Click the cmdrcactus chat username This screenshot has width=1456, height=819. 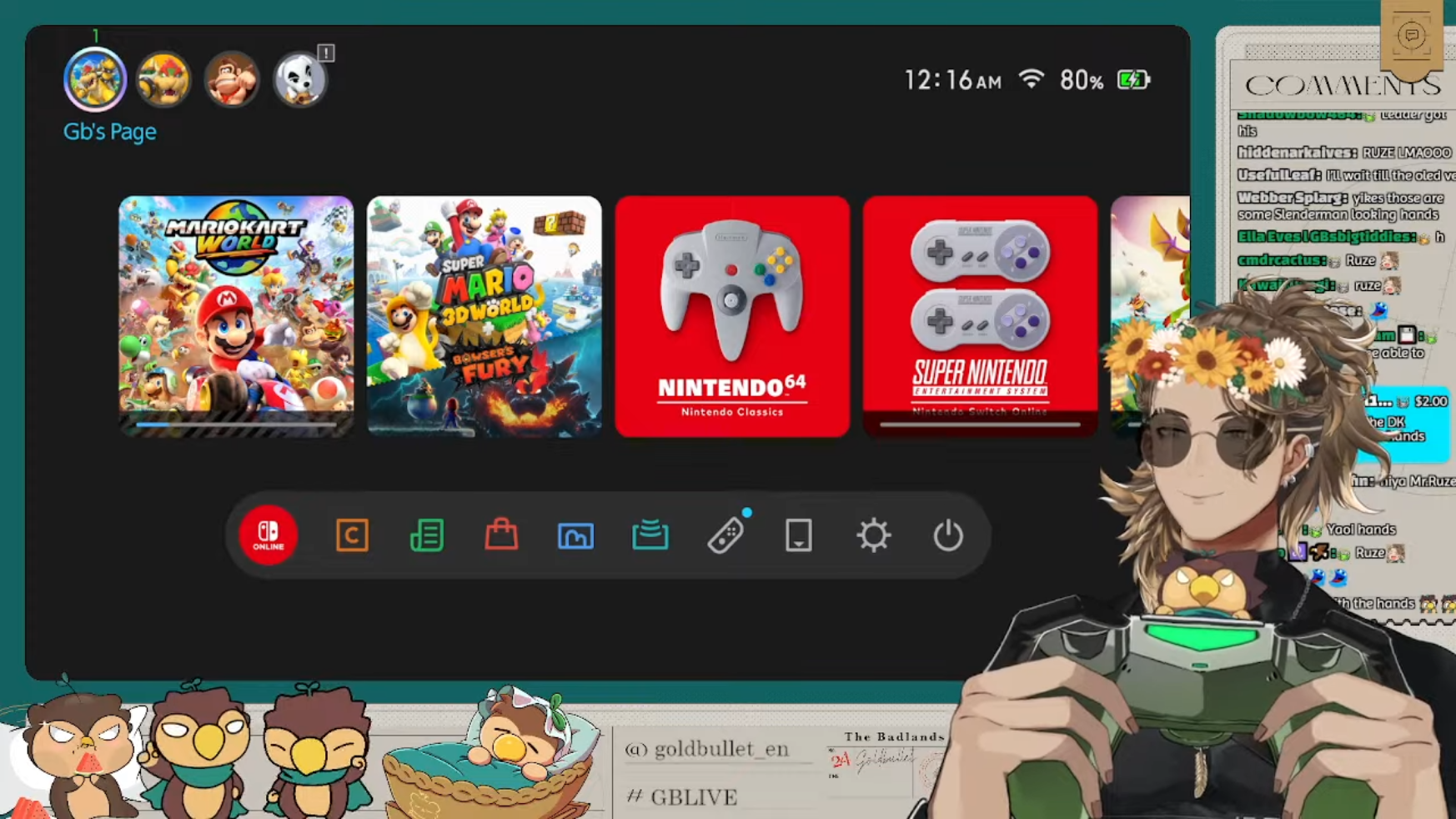click(1282, 260)
